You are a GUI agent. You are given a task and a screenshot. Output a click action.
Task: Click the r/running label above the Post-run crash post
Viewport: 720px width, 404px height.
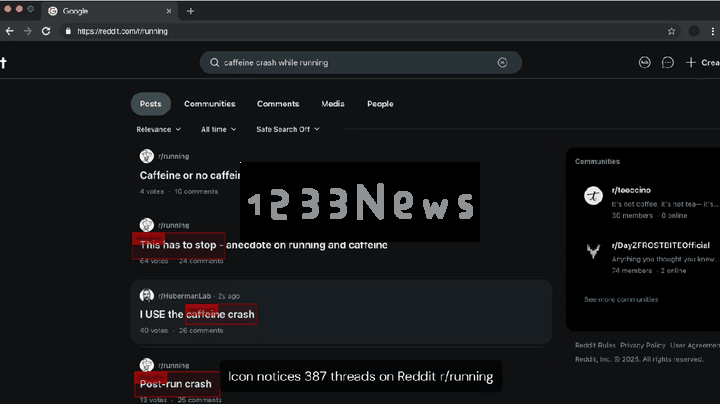pyautogui.click(x=174, y=365)
